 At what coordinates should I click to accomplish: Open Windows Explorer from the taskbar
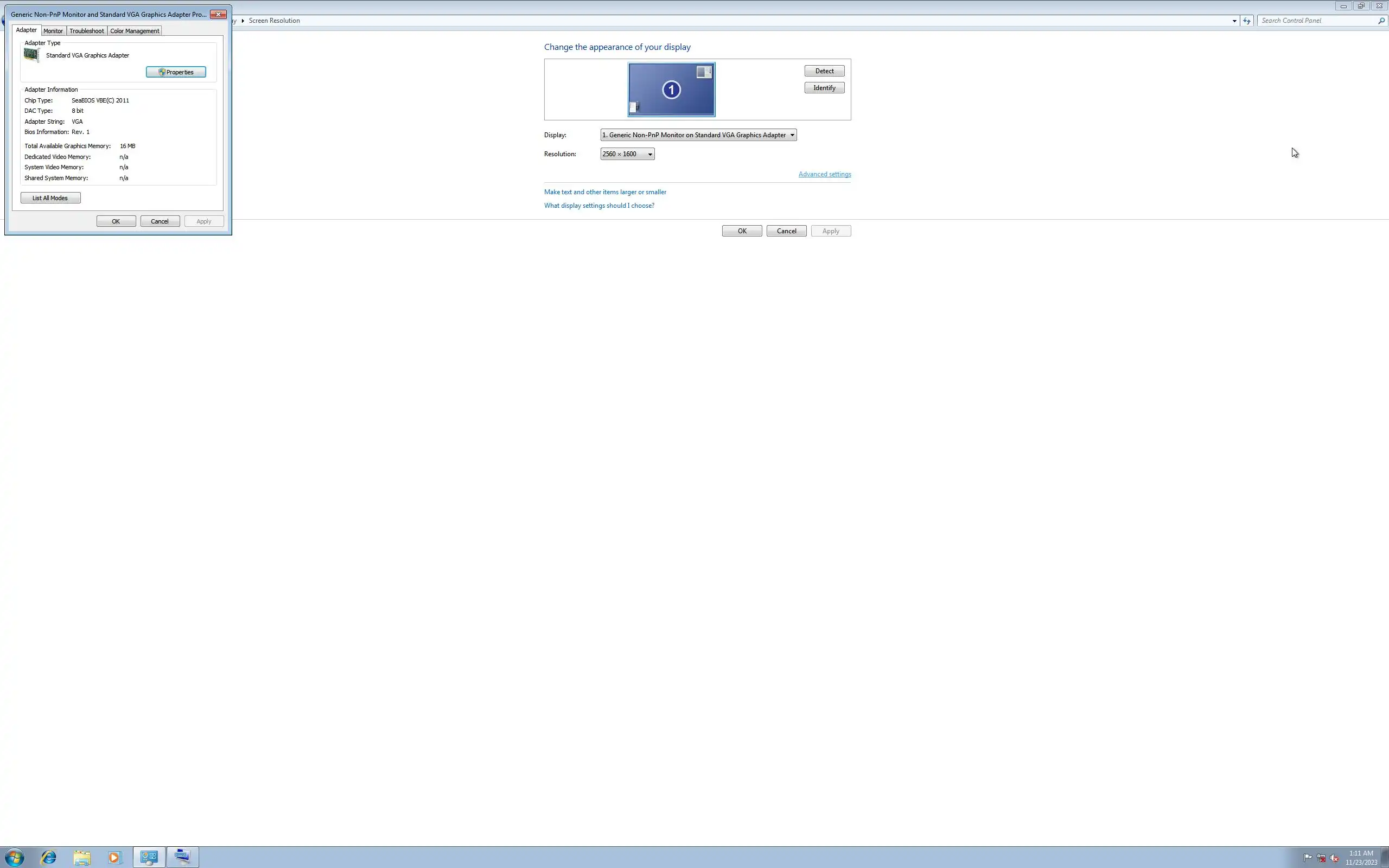(81, 857)
